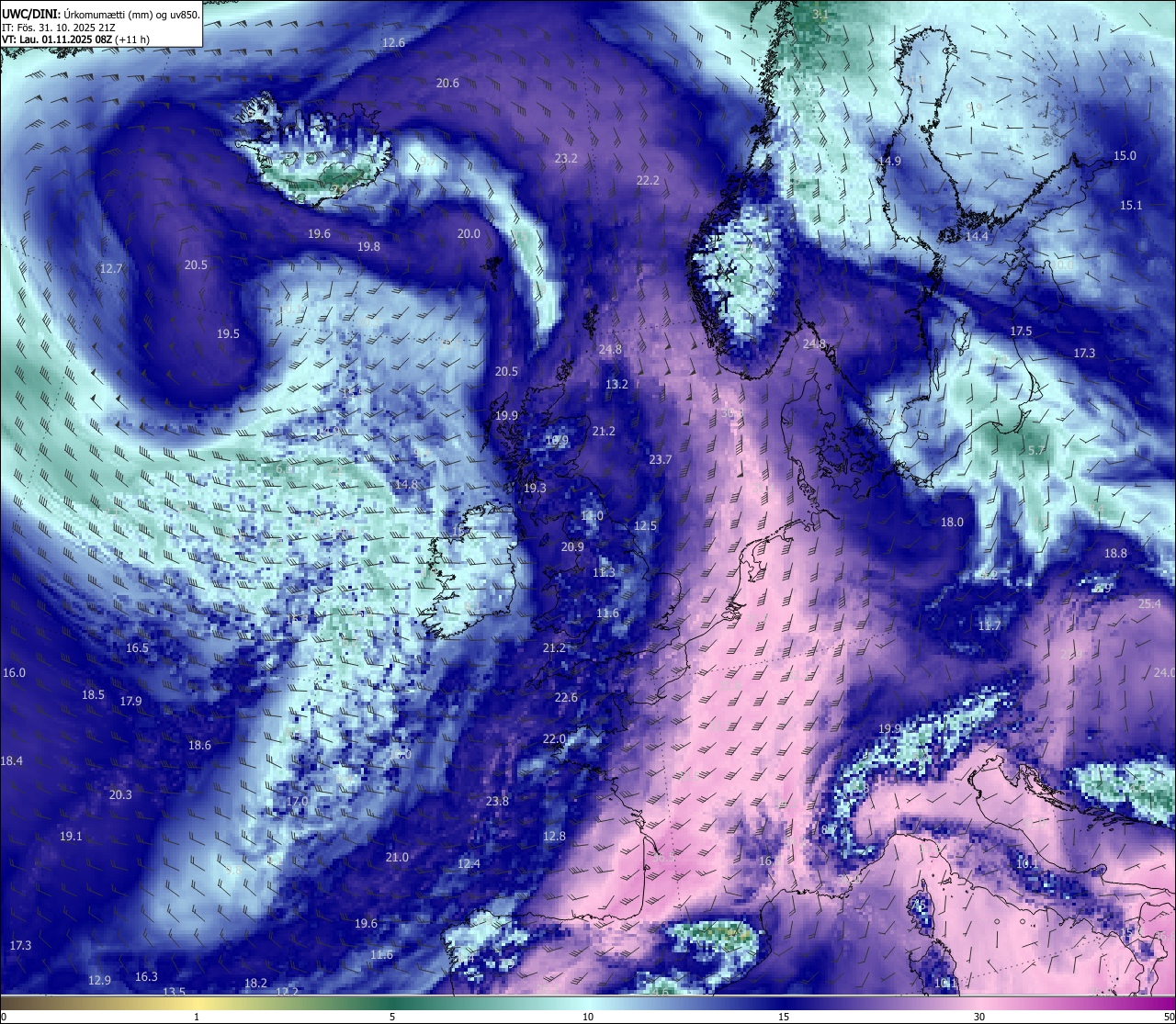1176x1024 pixels.
Task: Click the color scale bar at the 5 mark
Action: point(392,1002)
